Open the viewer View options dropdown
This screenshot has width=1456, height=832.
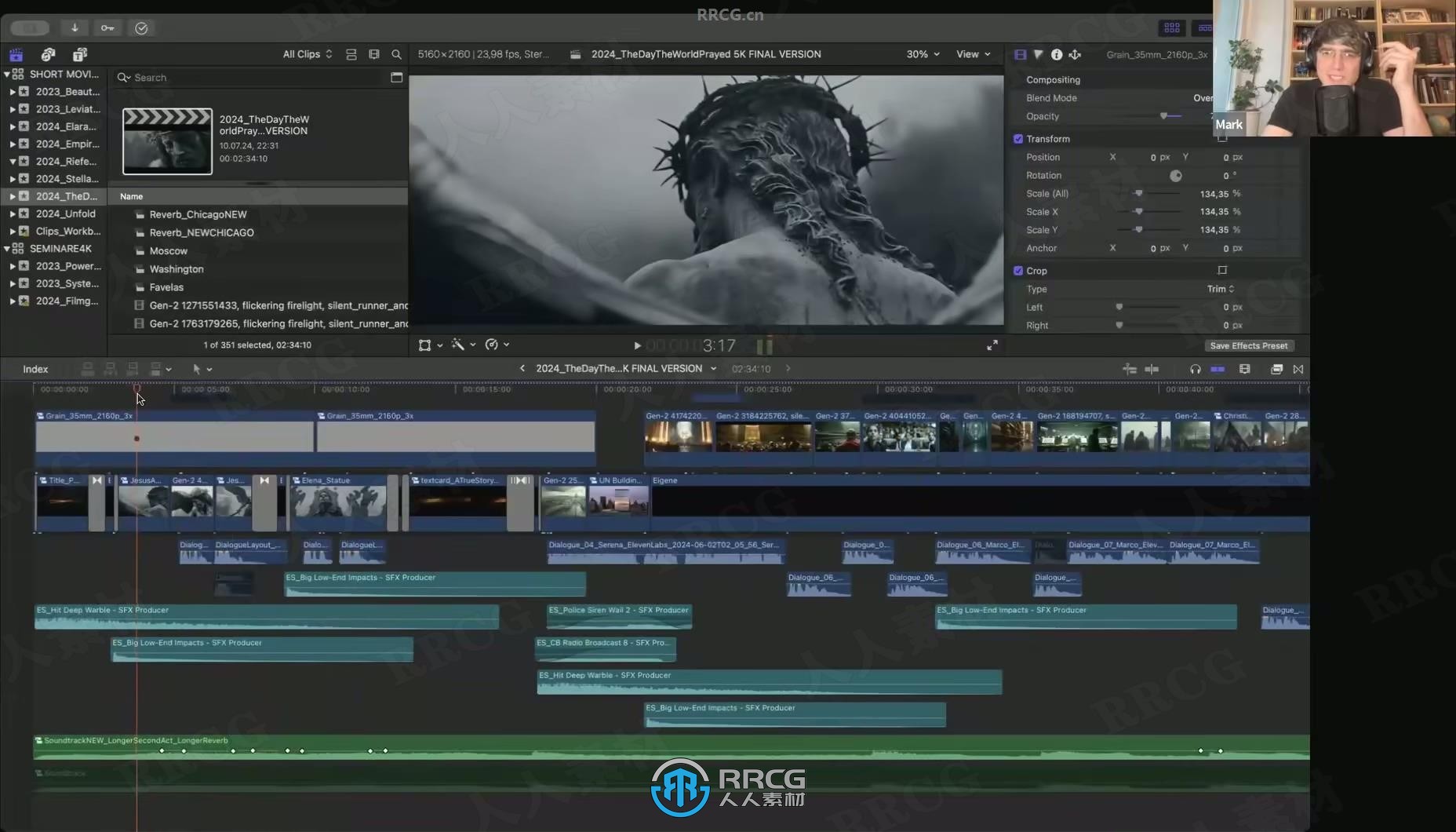click(974, 54)
